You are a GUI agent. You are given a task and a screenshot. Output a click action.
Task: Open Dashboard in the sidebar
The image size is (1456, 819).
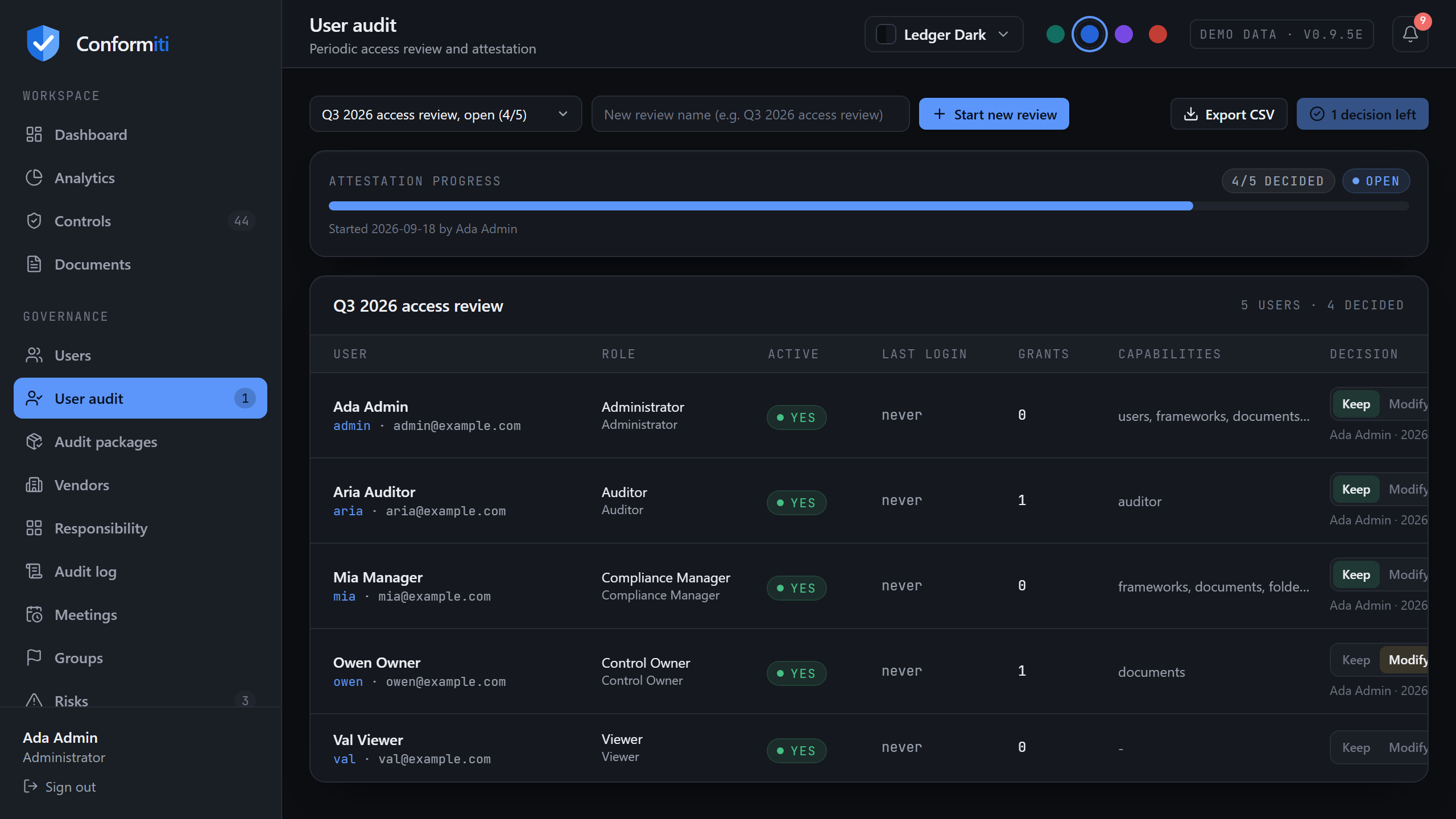pos(140,135)
